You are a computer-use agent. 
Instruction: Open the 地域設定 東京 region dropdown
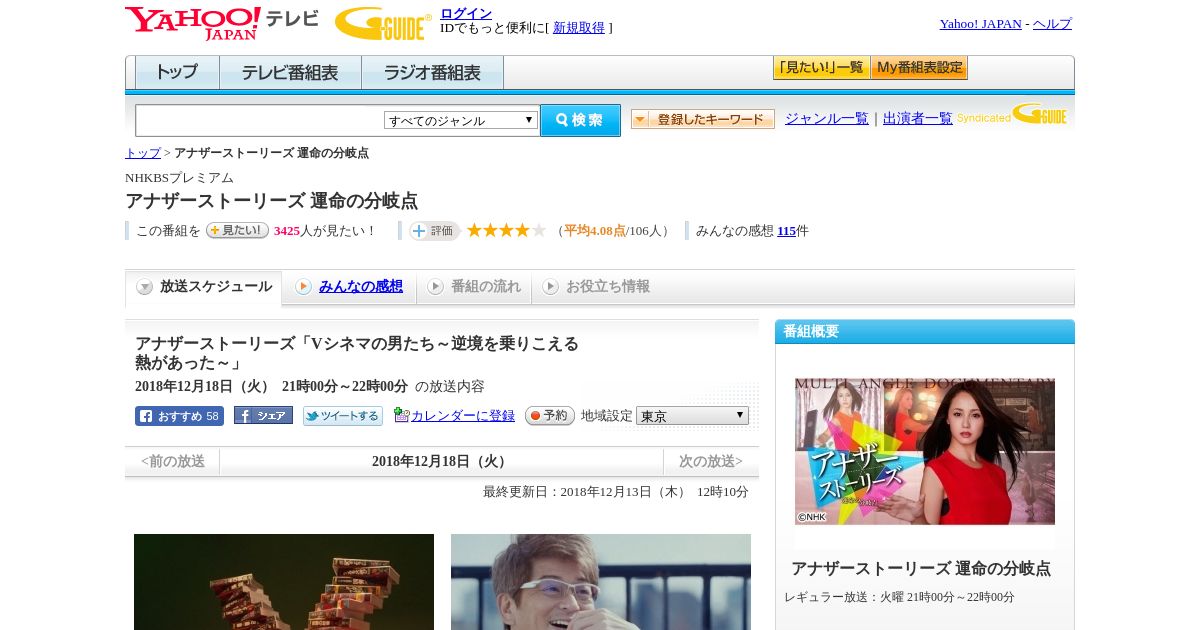click(x=692, y=415)
